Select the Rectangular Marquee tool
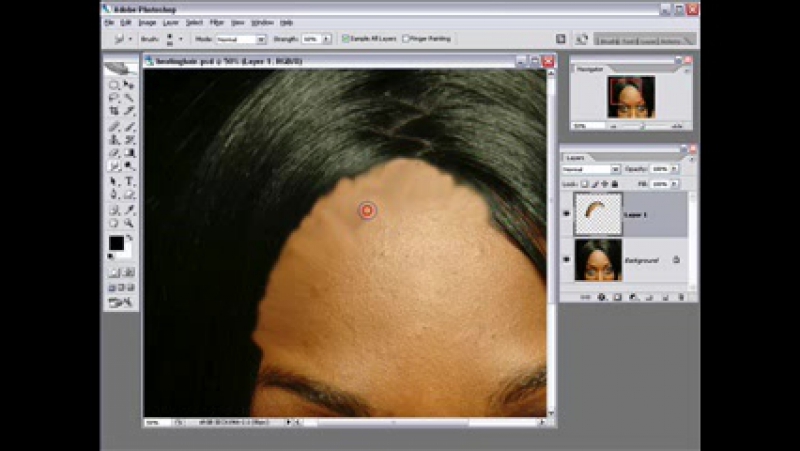The width and height of the screenshot is (800, 451). [114, 85]
